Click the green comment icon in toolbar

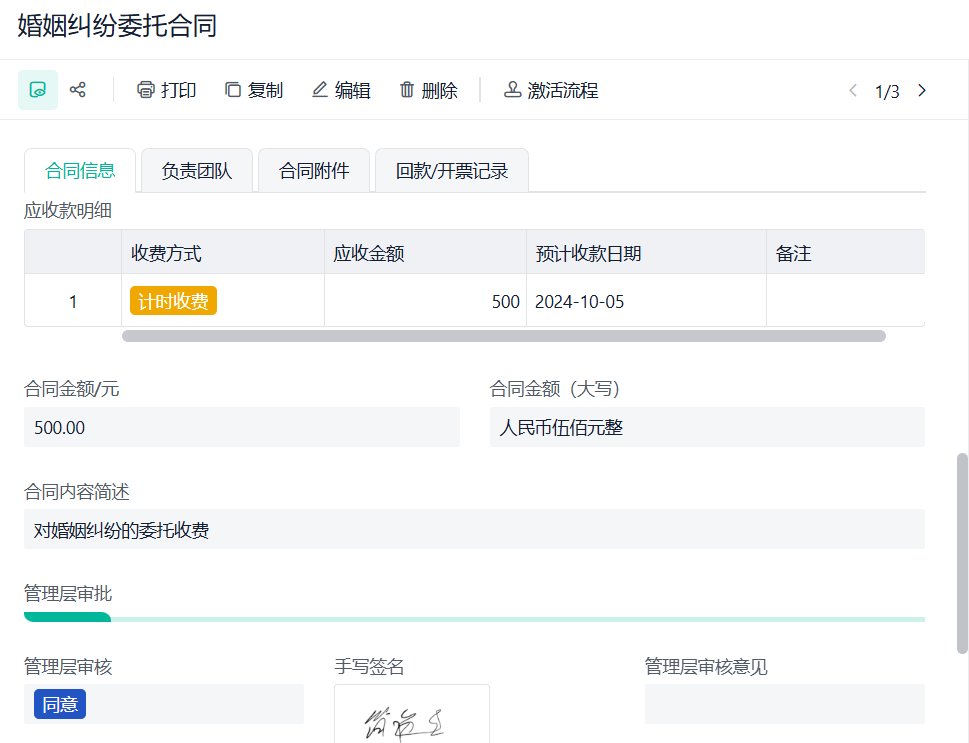[x=38, y=90]
